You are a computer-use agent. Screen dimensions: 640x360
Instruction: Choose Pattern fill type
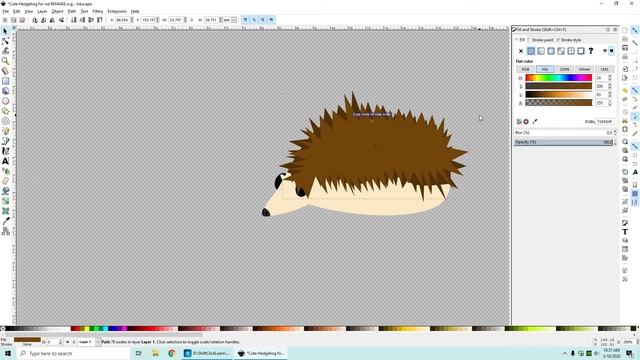coord(571,51)
